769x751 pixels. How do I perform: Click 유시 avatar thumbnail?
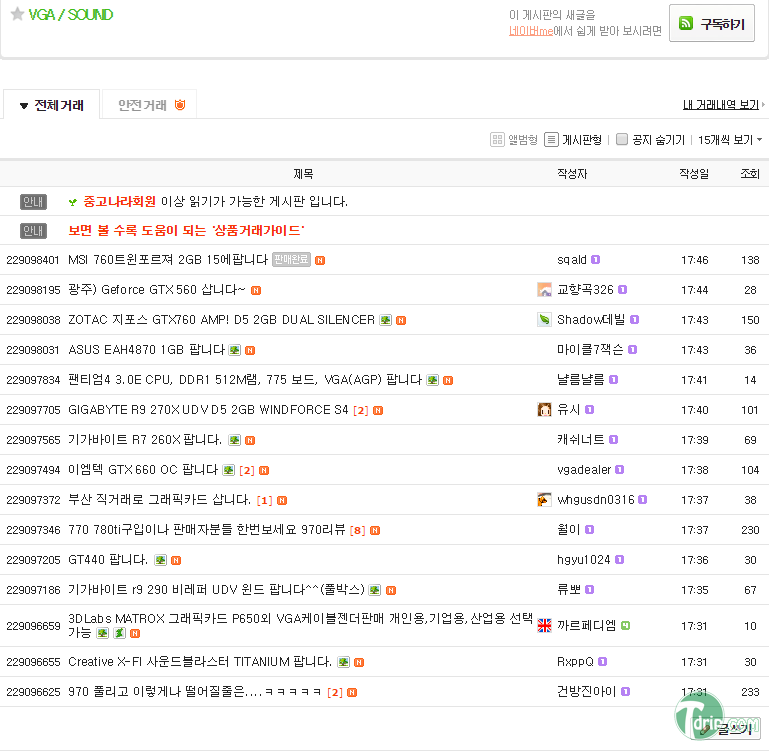[x=544, y=409]
